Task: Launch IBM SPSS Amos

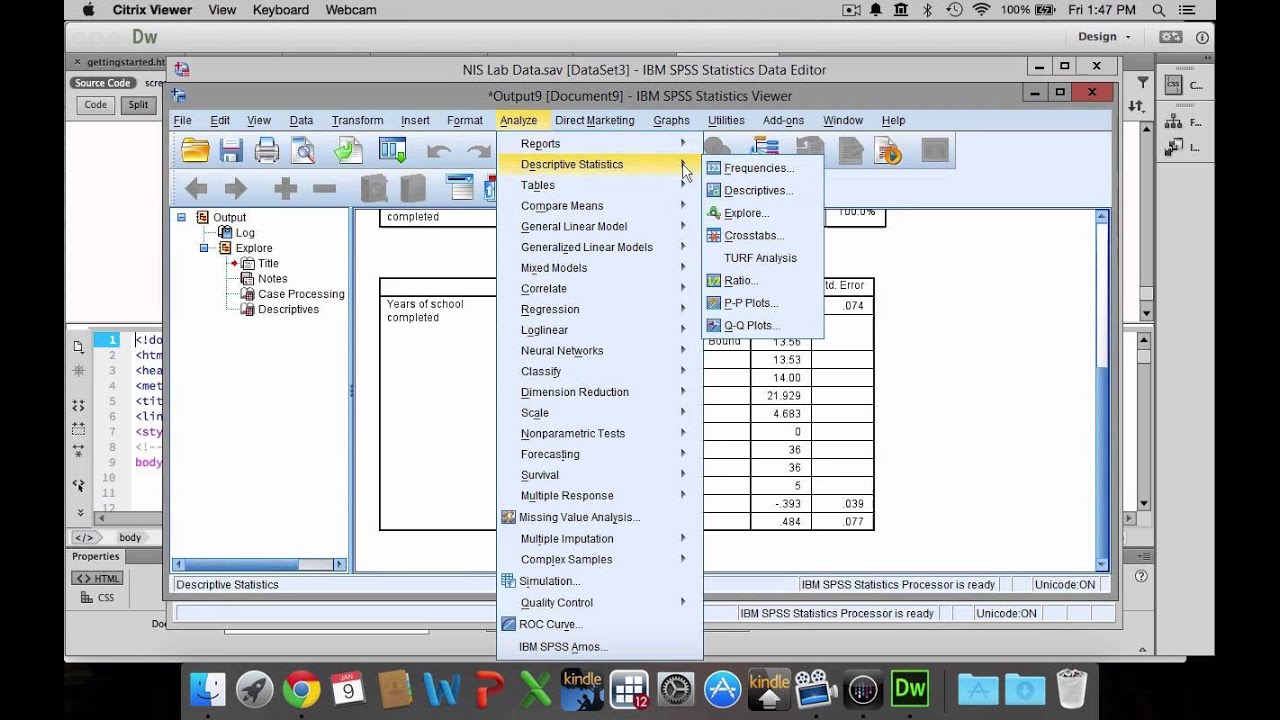Action: point(600,647)
